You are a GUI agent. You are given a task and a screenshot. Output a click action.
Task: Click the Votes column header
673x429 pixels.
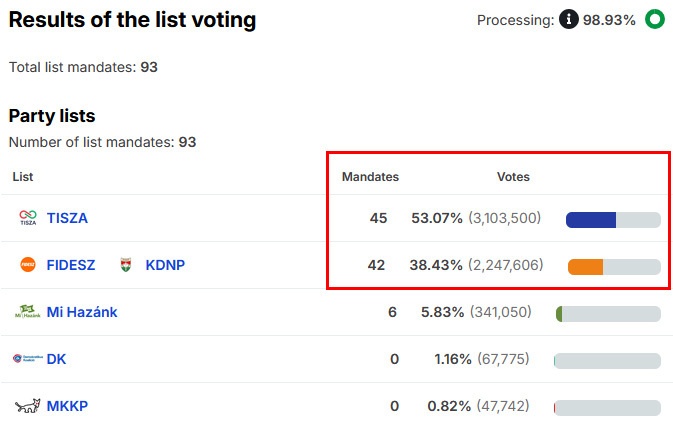(x=513, y=177)
